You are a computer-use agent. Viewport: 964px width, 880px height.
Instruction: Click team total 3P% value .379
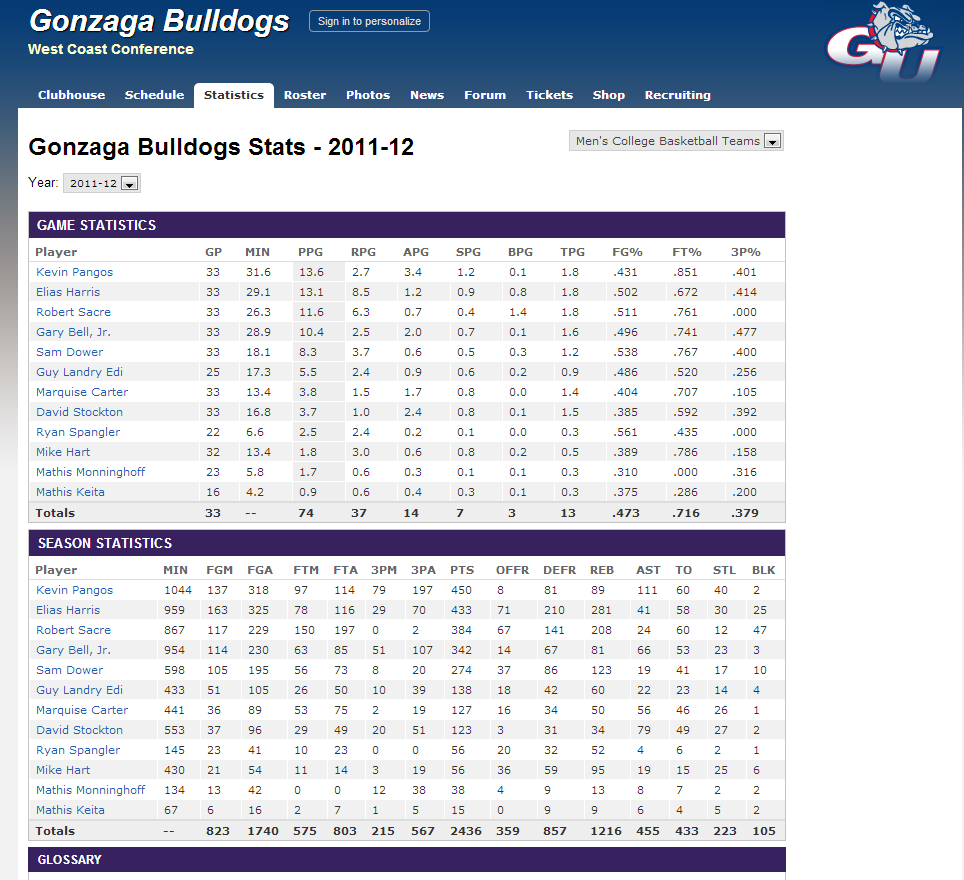[x=746, y=513]
